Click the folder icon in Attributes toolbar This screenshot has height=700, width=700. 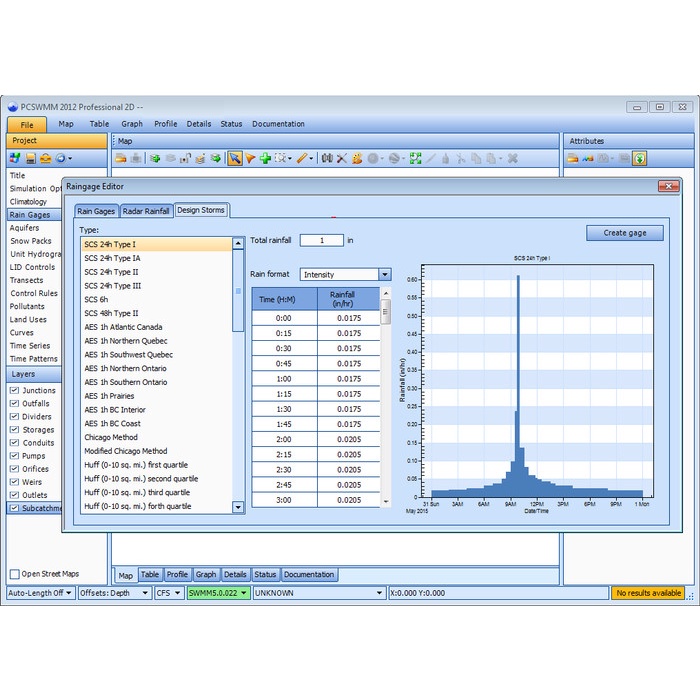pyautogui.click(x=573, y=158)
